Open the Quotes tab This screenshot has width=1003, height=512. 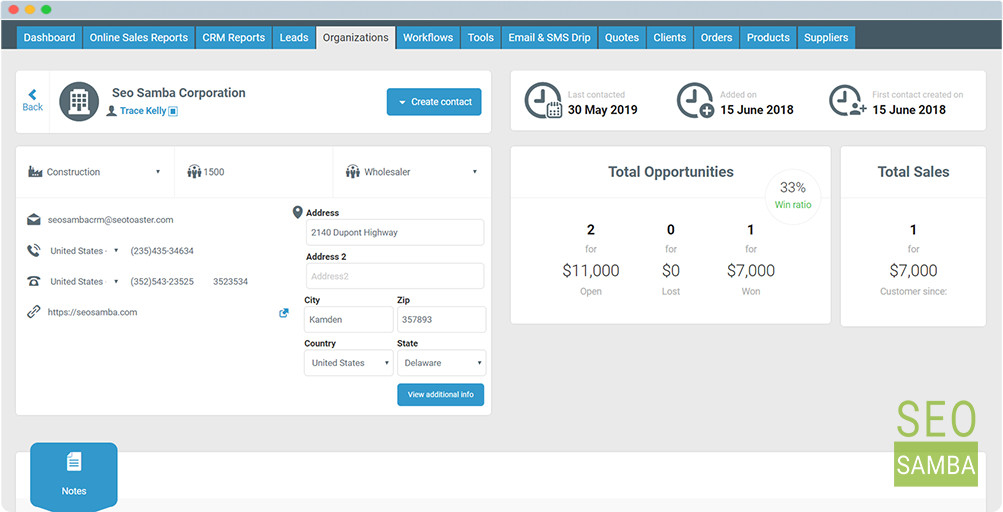coord(622,38)
